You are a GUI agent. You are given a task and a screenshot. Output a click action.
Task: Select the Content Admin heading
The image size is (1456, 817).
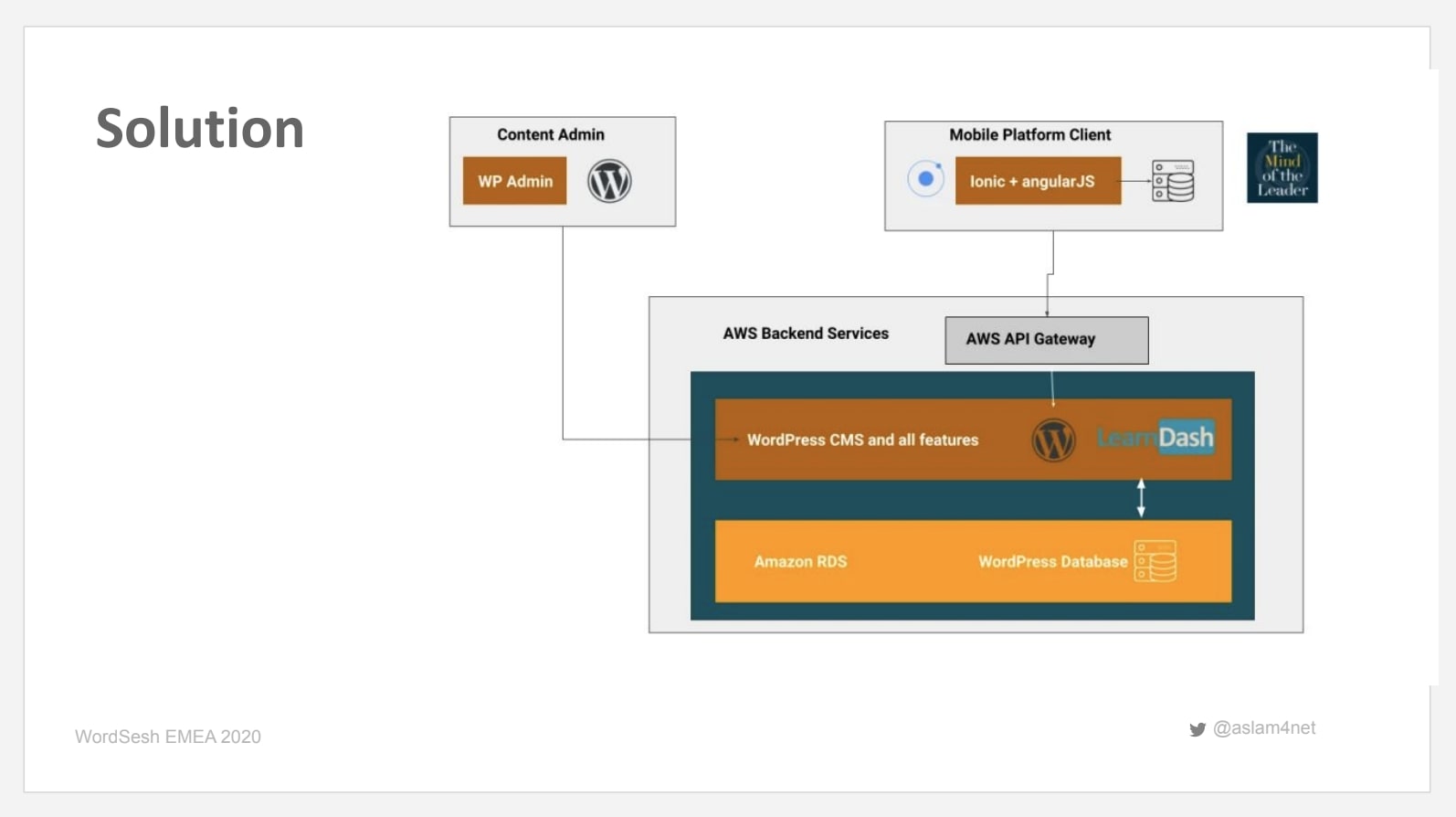pyautogui.click(x=551, y=134)
